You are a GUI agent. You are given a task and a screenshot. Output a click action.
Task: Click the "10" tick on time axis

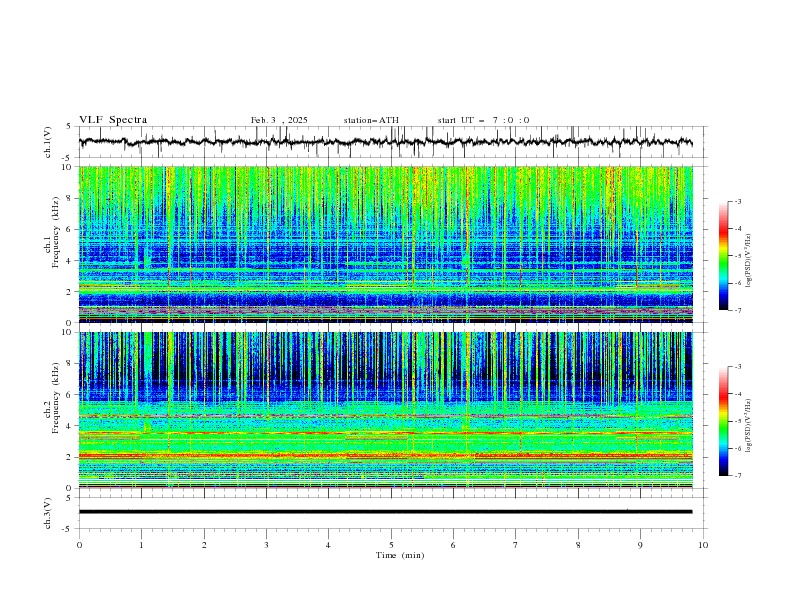pos(703,545)
